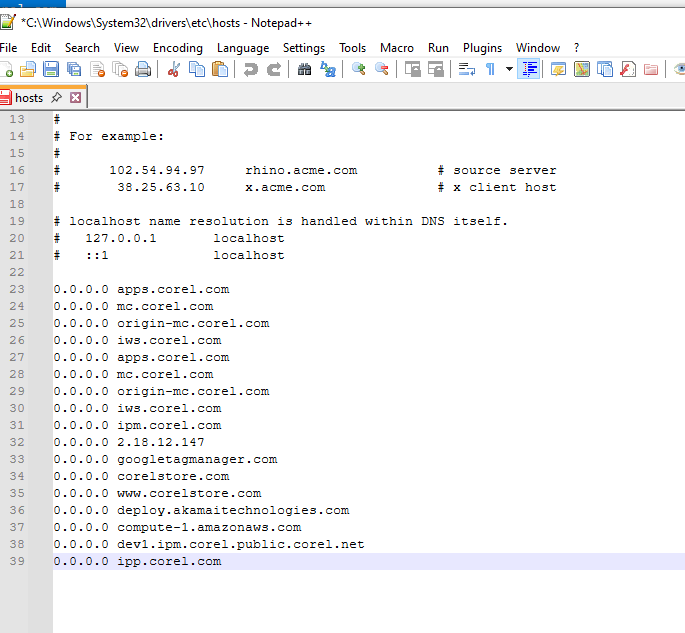Image resolution: width=685 pixels, height=633 pixels.
Task: Open the Plugins menu
Action: pos(482,48)
